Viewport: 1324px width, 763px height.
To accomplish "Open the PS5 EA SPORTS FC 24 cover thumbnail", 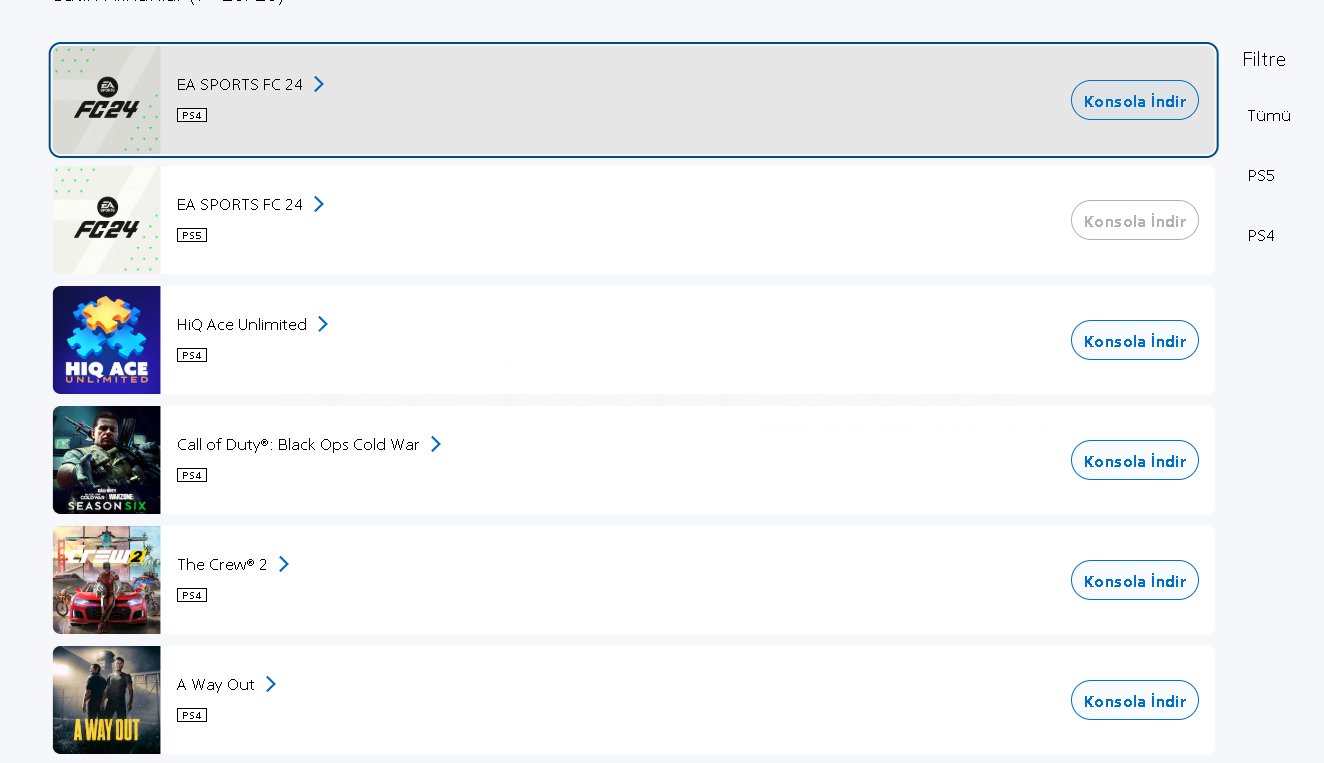I will (106, 220).
